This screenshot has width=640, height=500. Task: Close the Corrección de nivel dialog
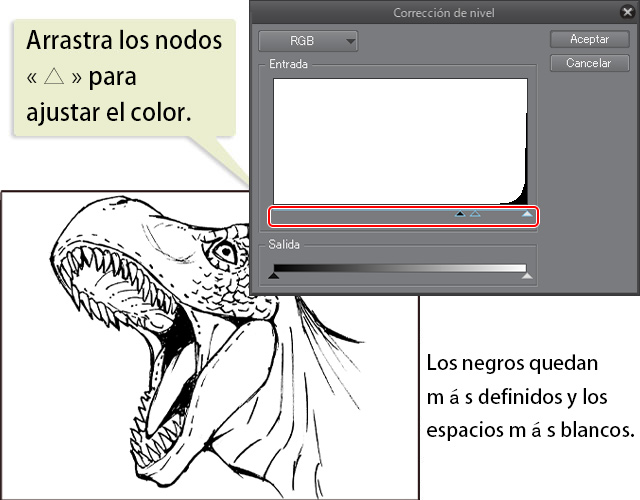coord(626,13)
